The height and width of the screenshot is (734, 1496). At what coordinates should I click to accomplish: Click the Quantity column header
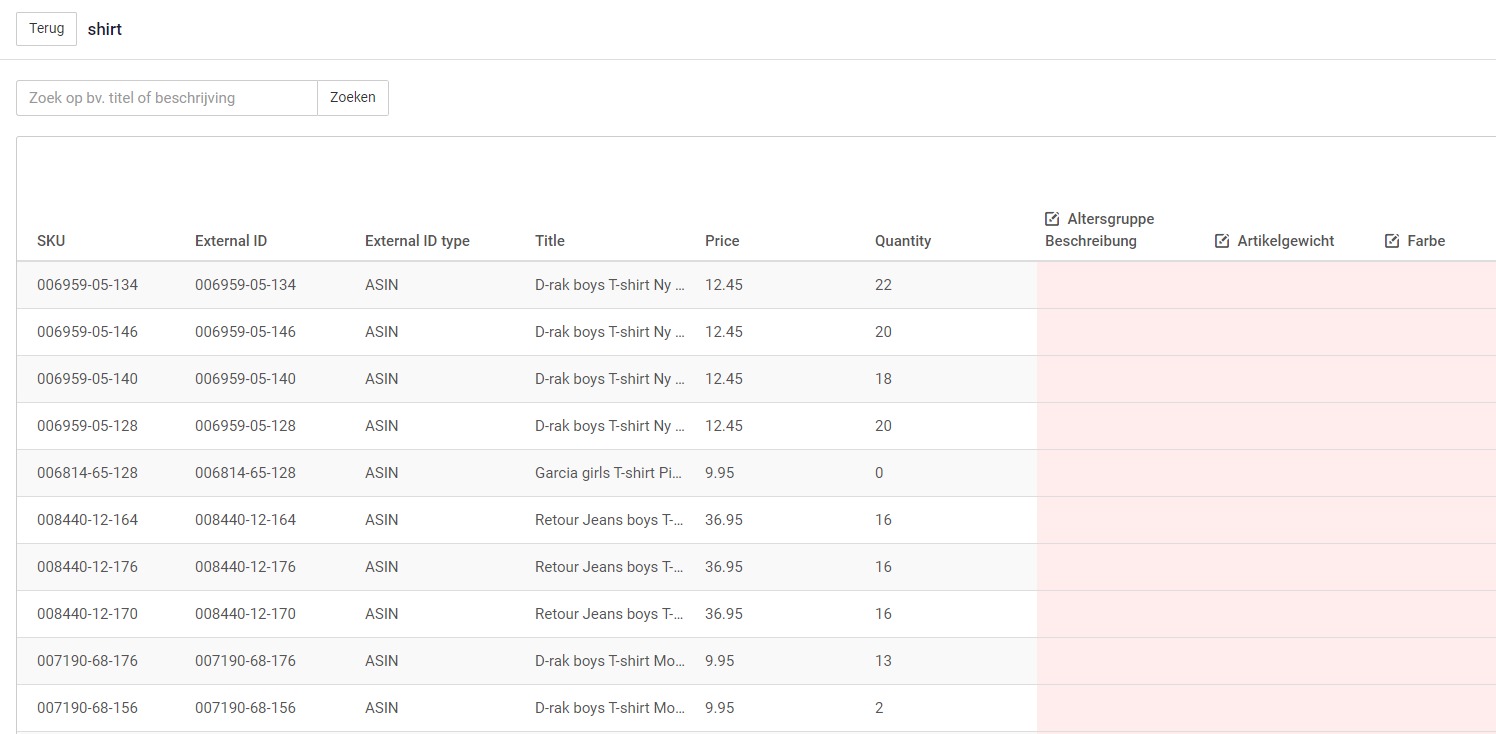902,241
